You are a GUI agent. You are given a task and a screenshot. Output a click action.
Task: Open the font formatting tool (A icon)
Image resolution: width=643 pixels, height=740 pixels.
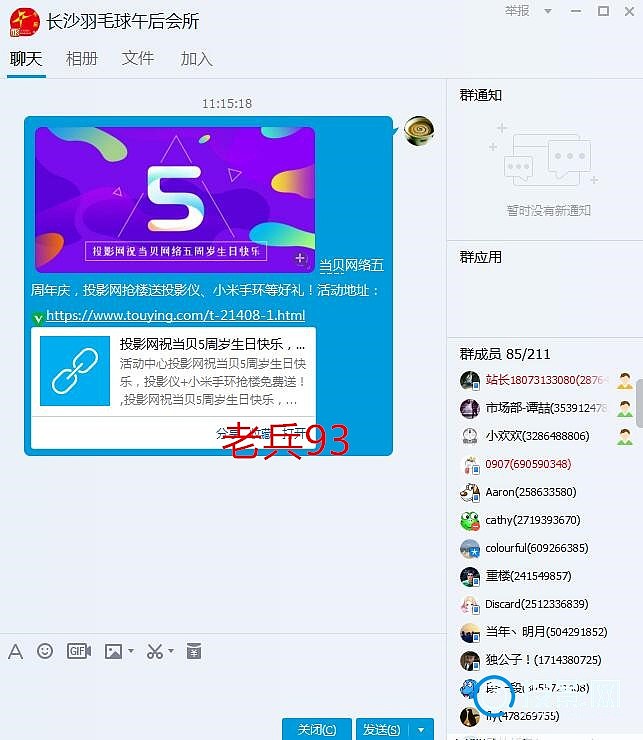[x=16, y=651]
